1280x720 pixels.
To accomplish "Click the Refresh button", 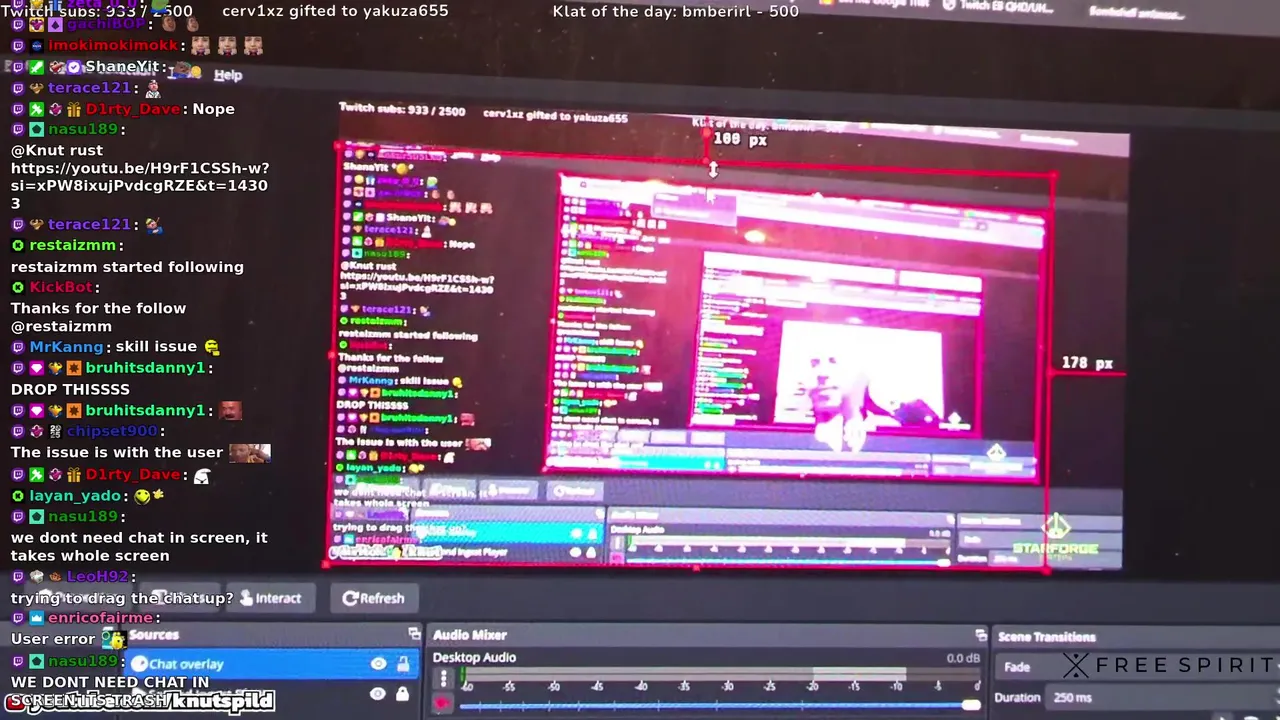I will pos(374,598).
